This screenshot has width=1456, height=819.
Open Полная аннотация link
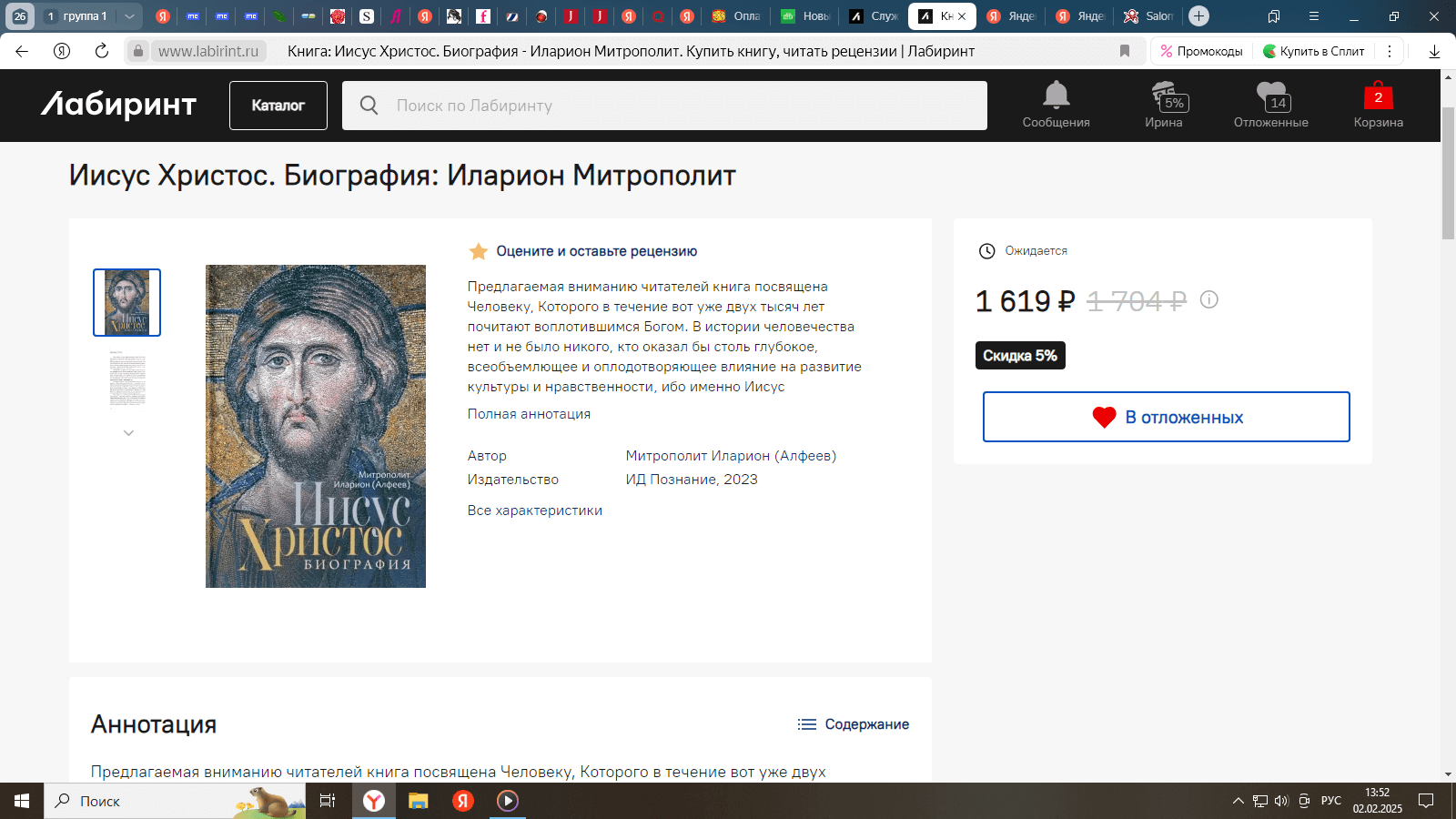point(529,414)
